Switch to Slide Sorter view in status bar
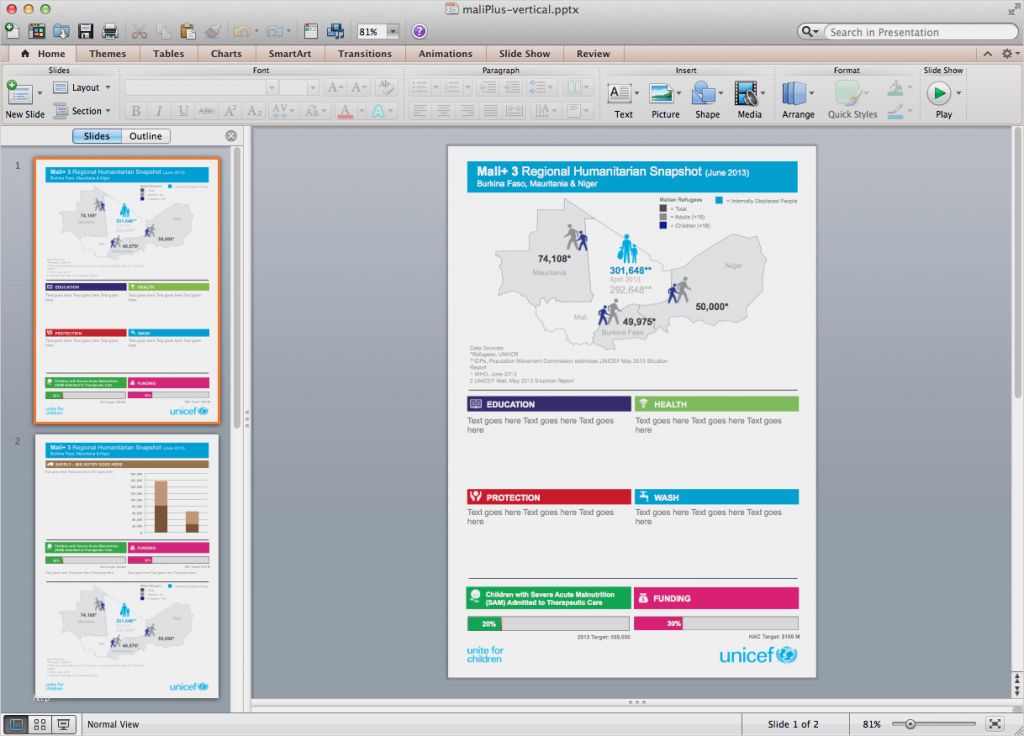 pos(40,723)
